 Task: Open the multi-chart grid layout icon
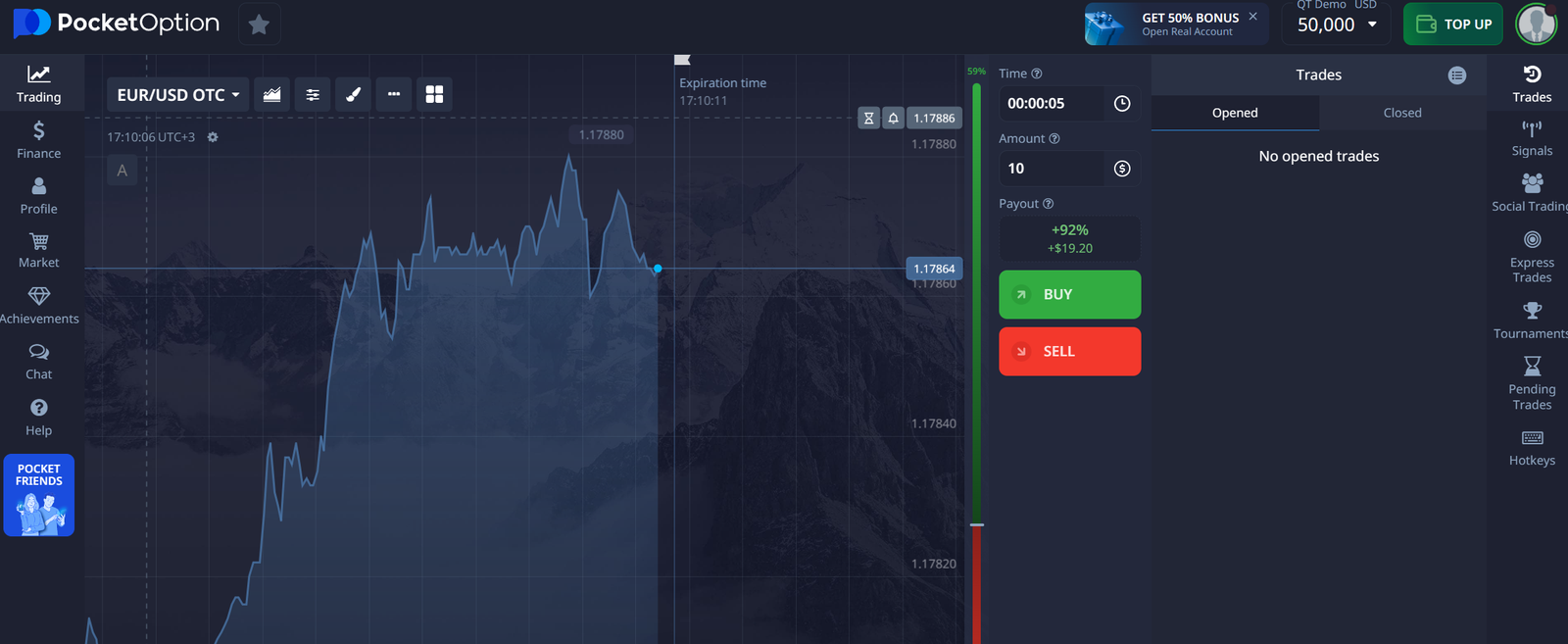point(434,94)
